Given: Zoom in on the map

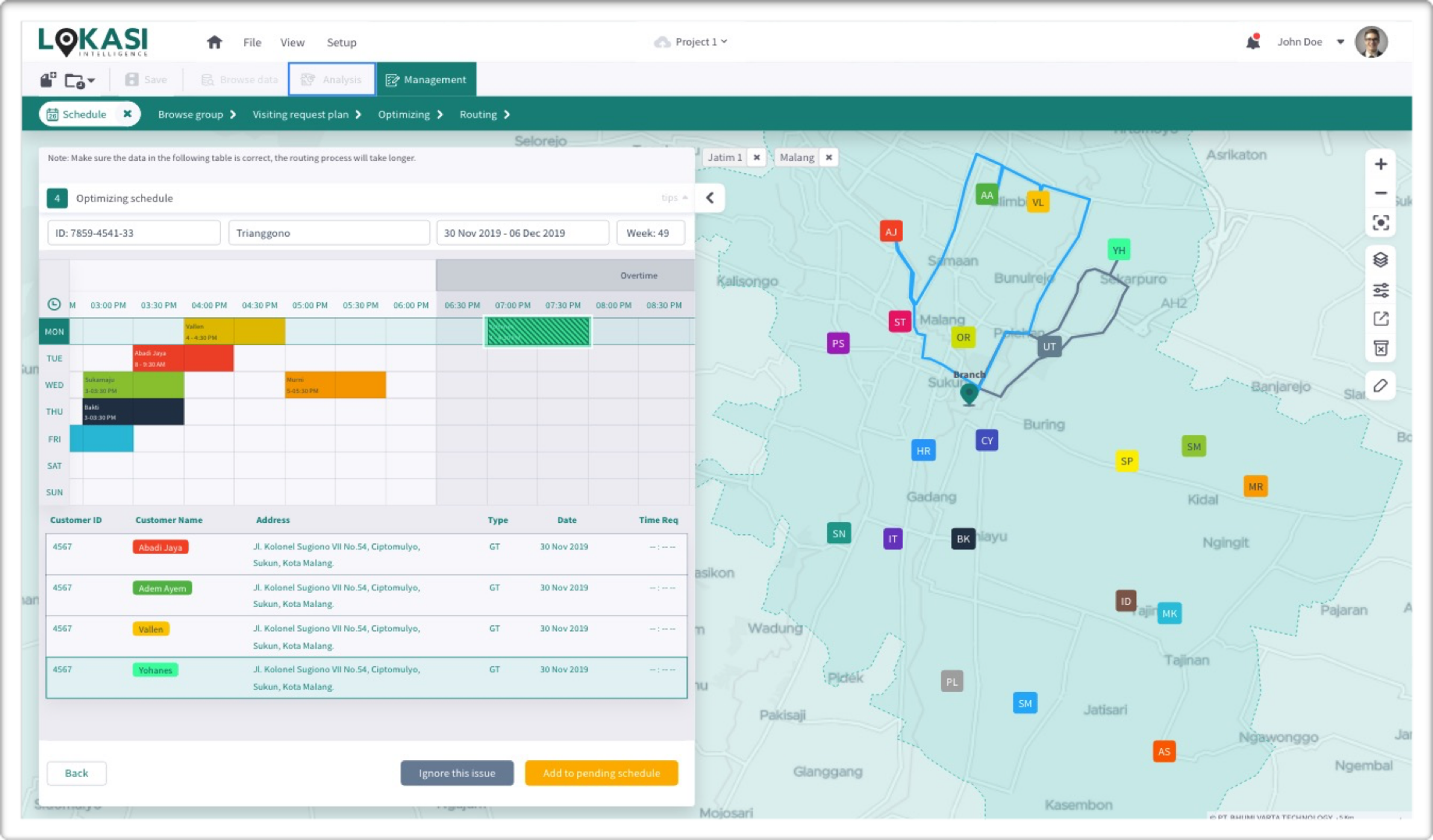Looking at the screenshot, I should pos(1380,164).
